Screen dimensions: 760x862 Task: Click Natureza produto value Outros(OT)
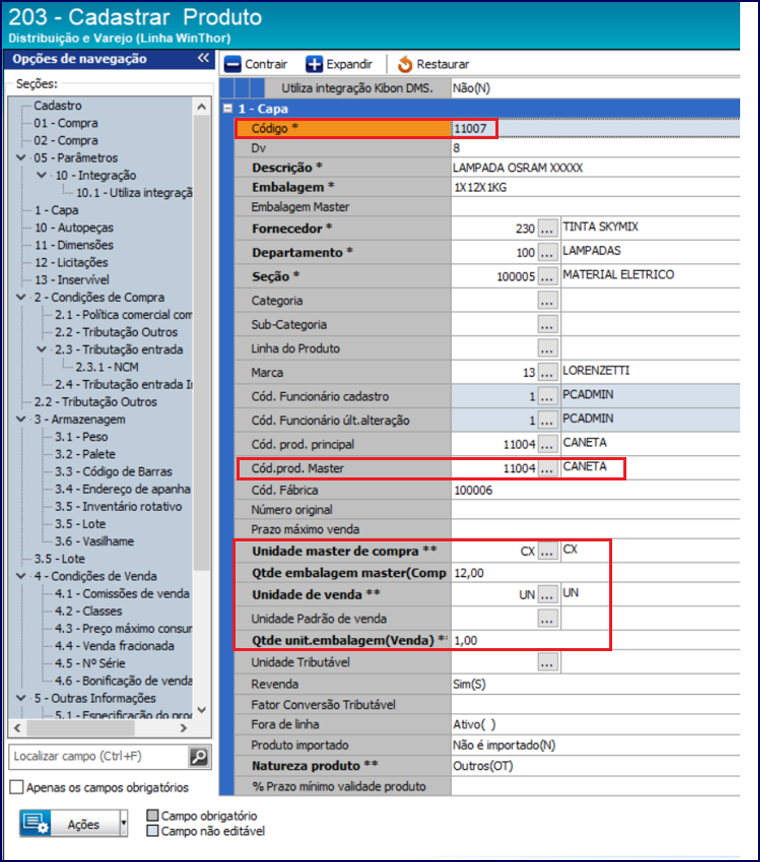596,766
